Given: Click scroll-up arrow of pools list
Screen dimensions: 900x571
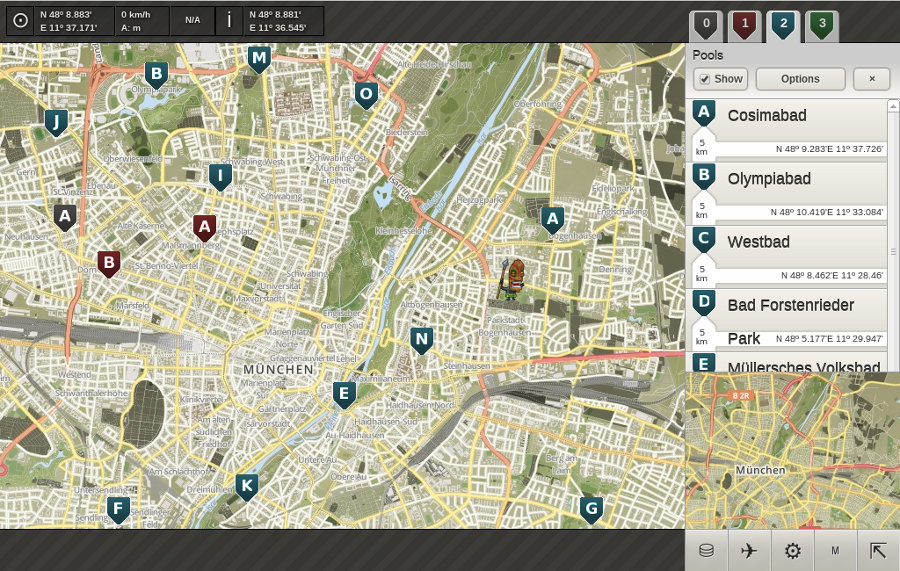Looking at the screenshot, I should pyautogui.click(x=893, y=106).
